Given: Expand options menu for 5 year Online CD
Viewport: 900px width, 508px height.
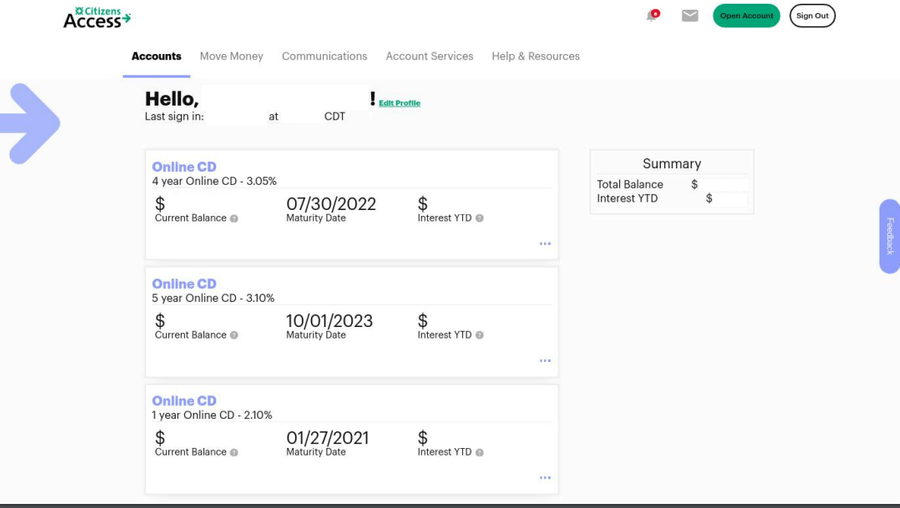Looking at the screenshot, I should point(545,361).
